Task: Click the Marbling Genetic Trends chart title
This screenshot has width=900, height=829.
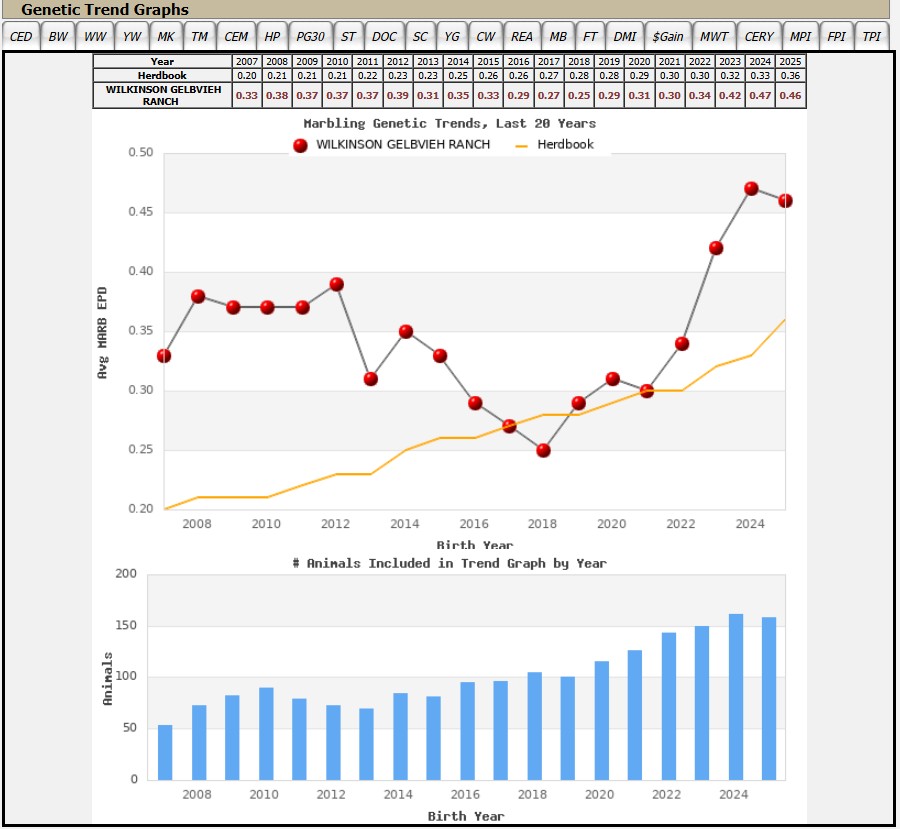Action: tap(449, 123)
